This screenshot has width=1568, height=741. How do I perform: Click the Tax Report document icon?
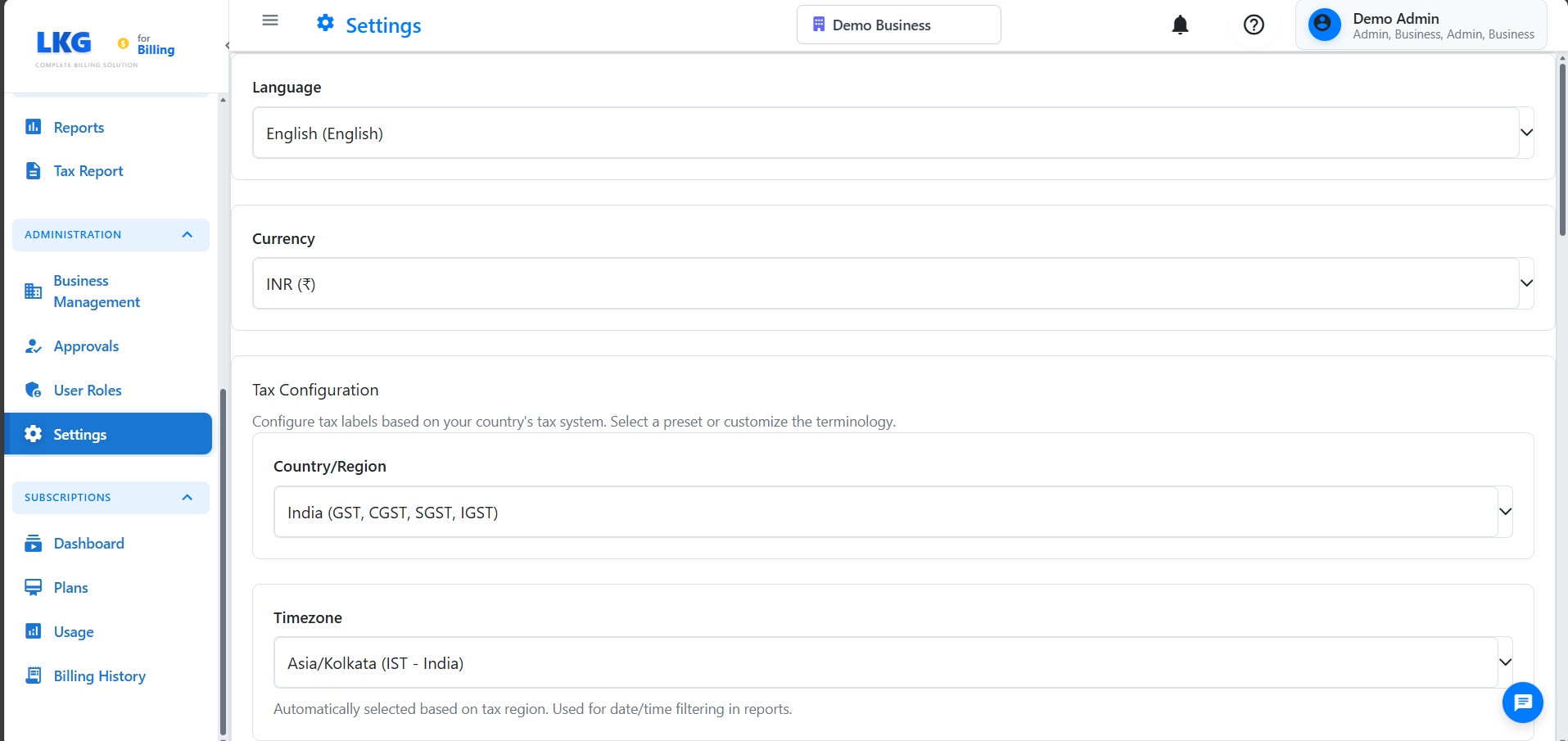coord(34,170)
